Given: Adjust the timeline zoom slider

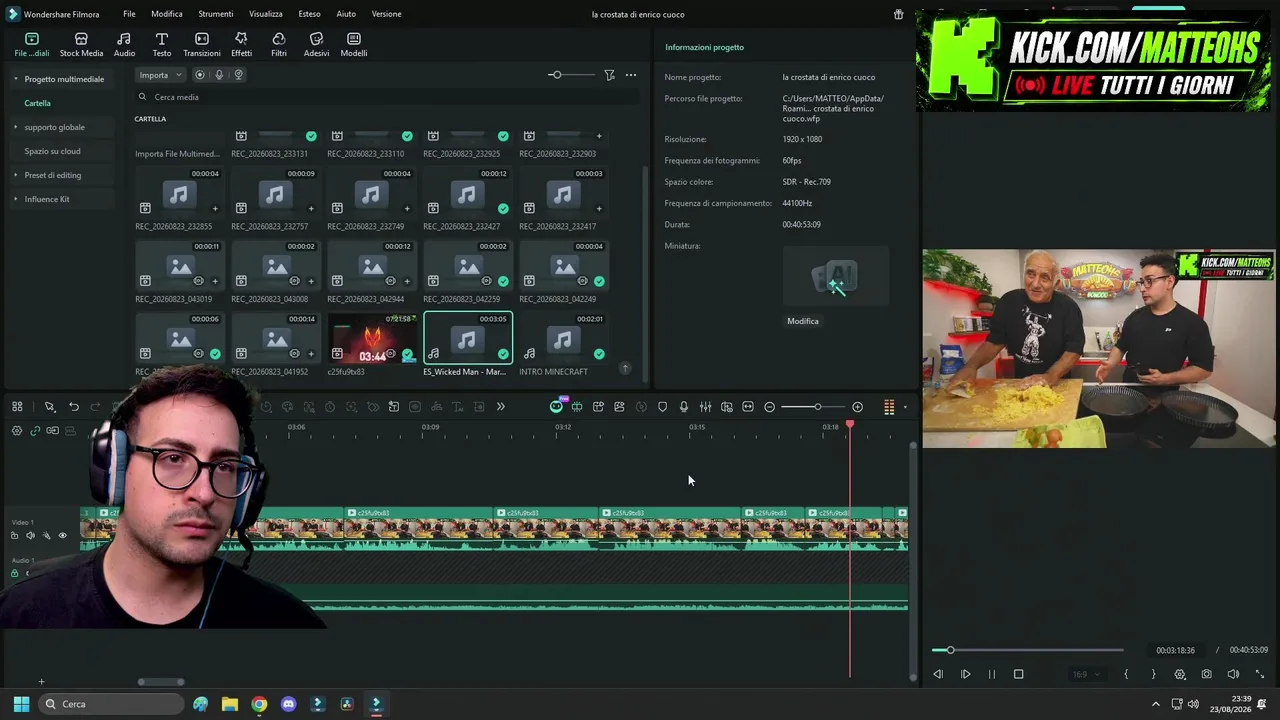Looking at the screenshot, I should point(813,407).
